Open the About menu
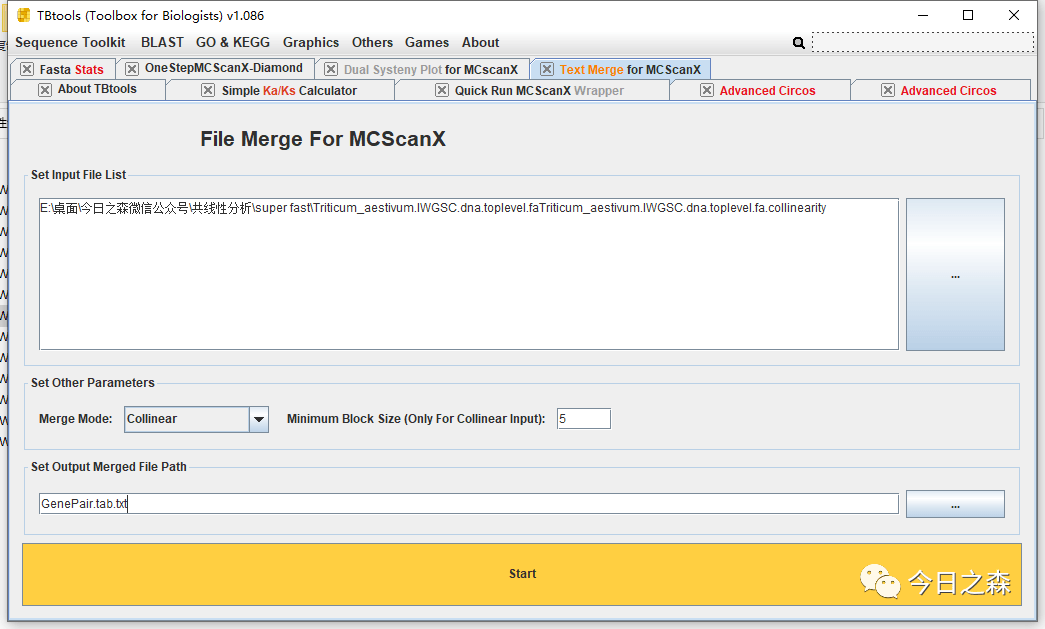 point(480,43)
